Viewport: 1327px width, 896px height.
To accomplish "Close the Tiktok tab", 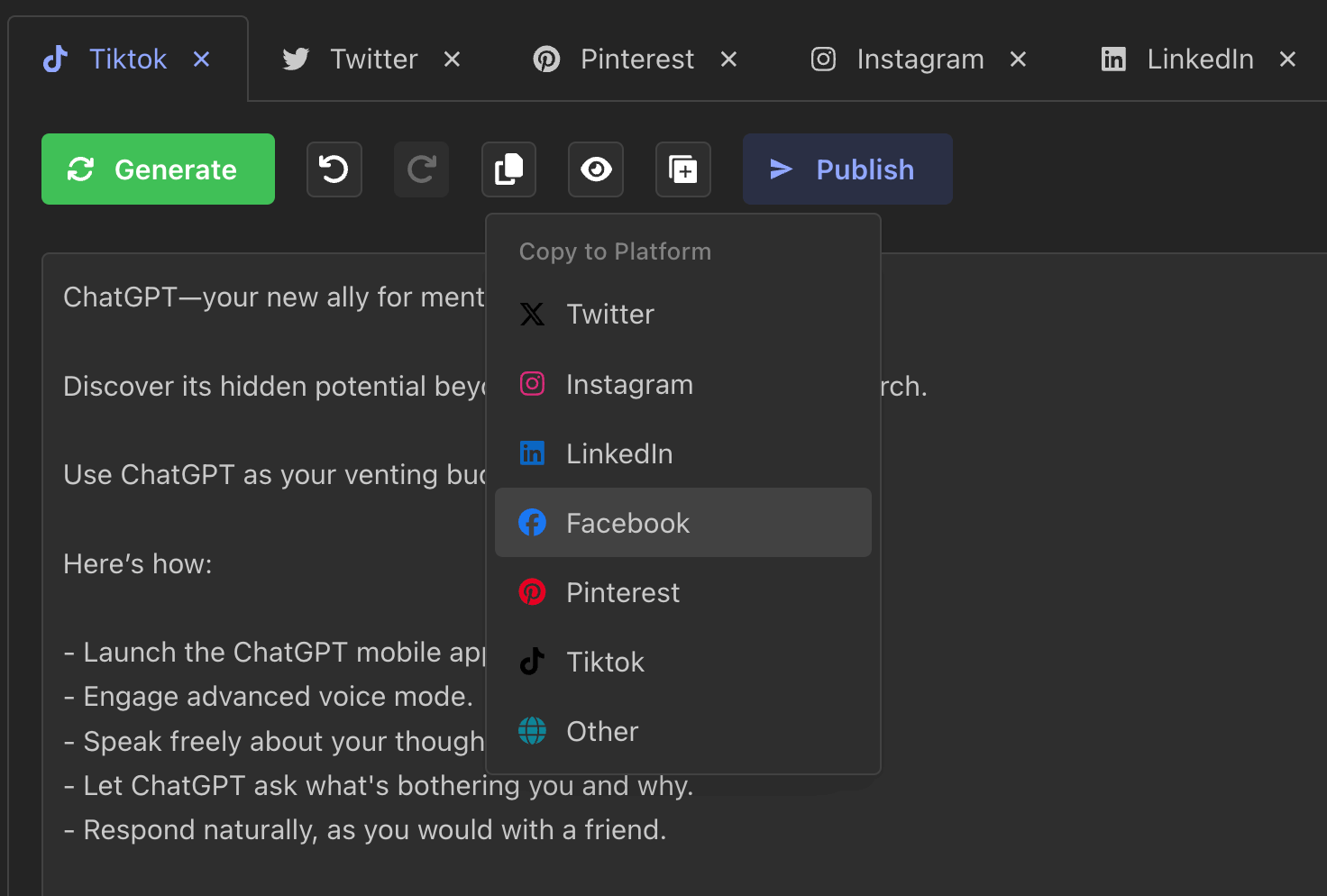I will tap(202, 59).
